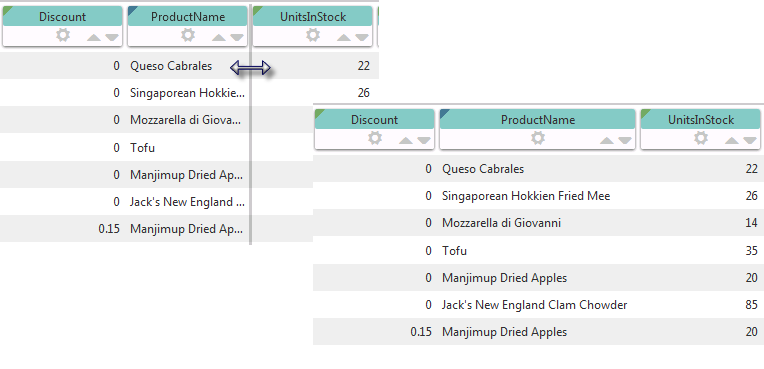Select truncated 'Singaporean Hokkie...' cell

point(188,93)
